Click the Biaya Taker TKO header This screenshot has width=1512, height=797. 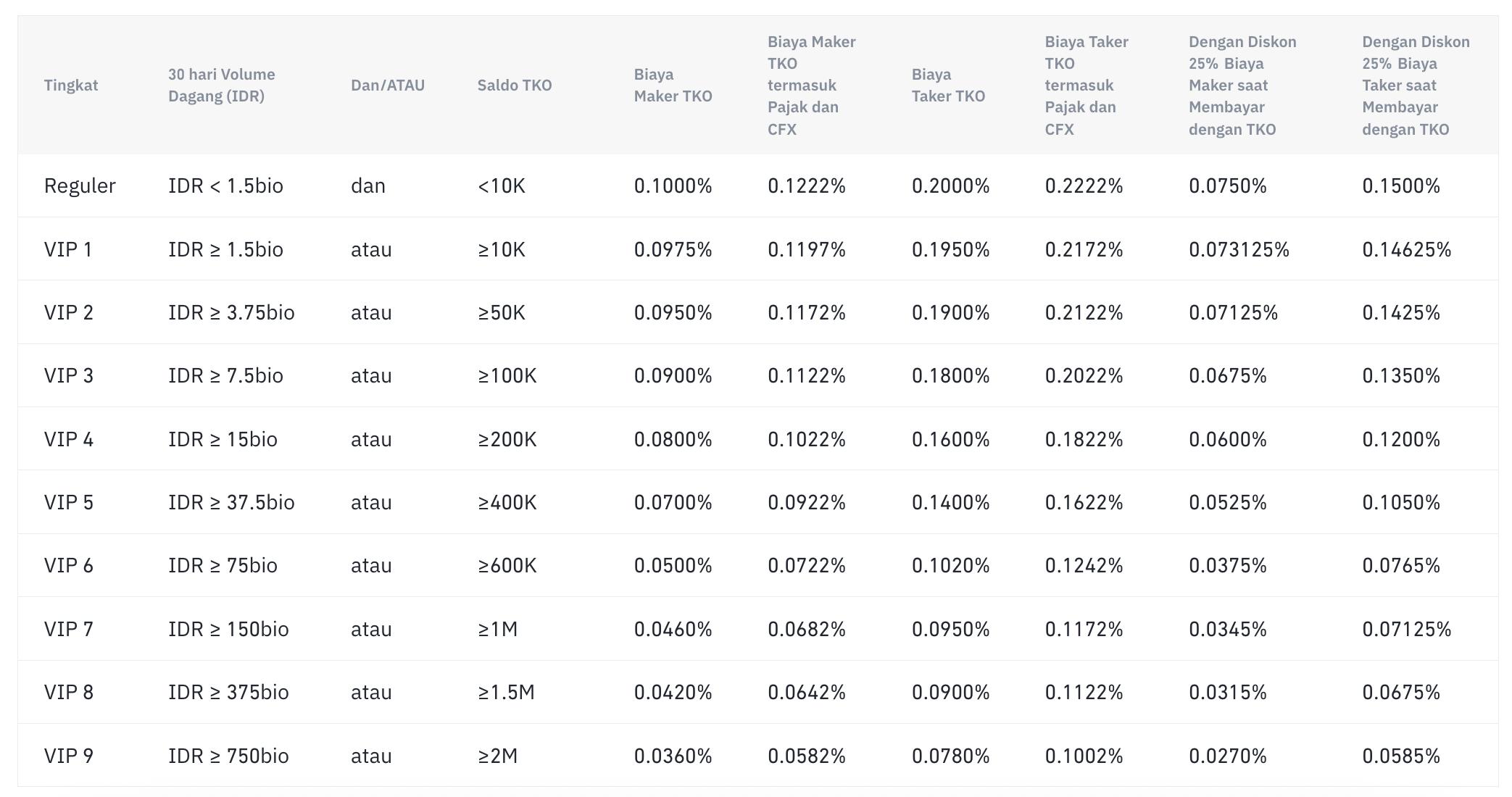[x=948, y=85]
